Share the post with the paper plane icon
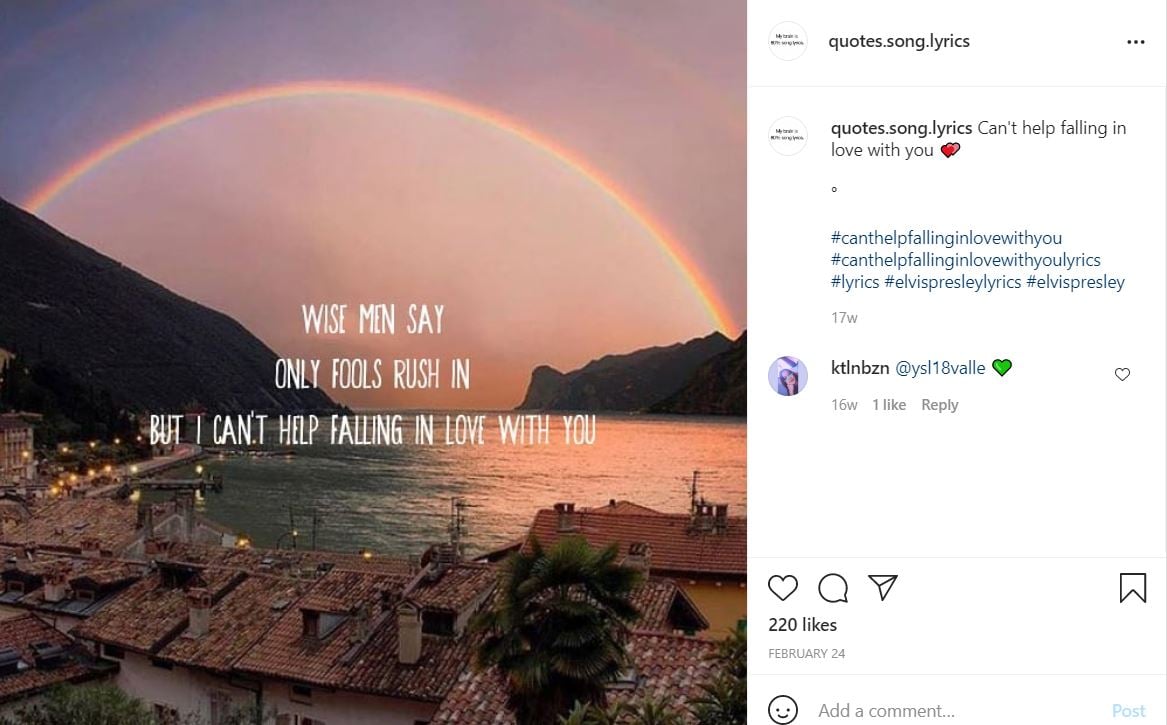Image resolution: width=1167 pixels, height=725 pixels. [x=882, y=589]
